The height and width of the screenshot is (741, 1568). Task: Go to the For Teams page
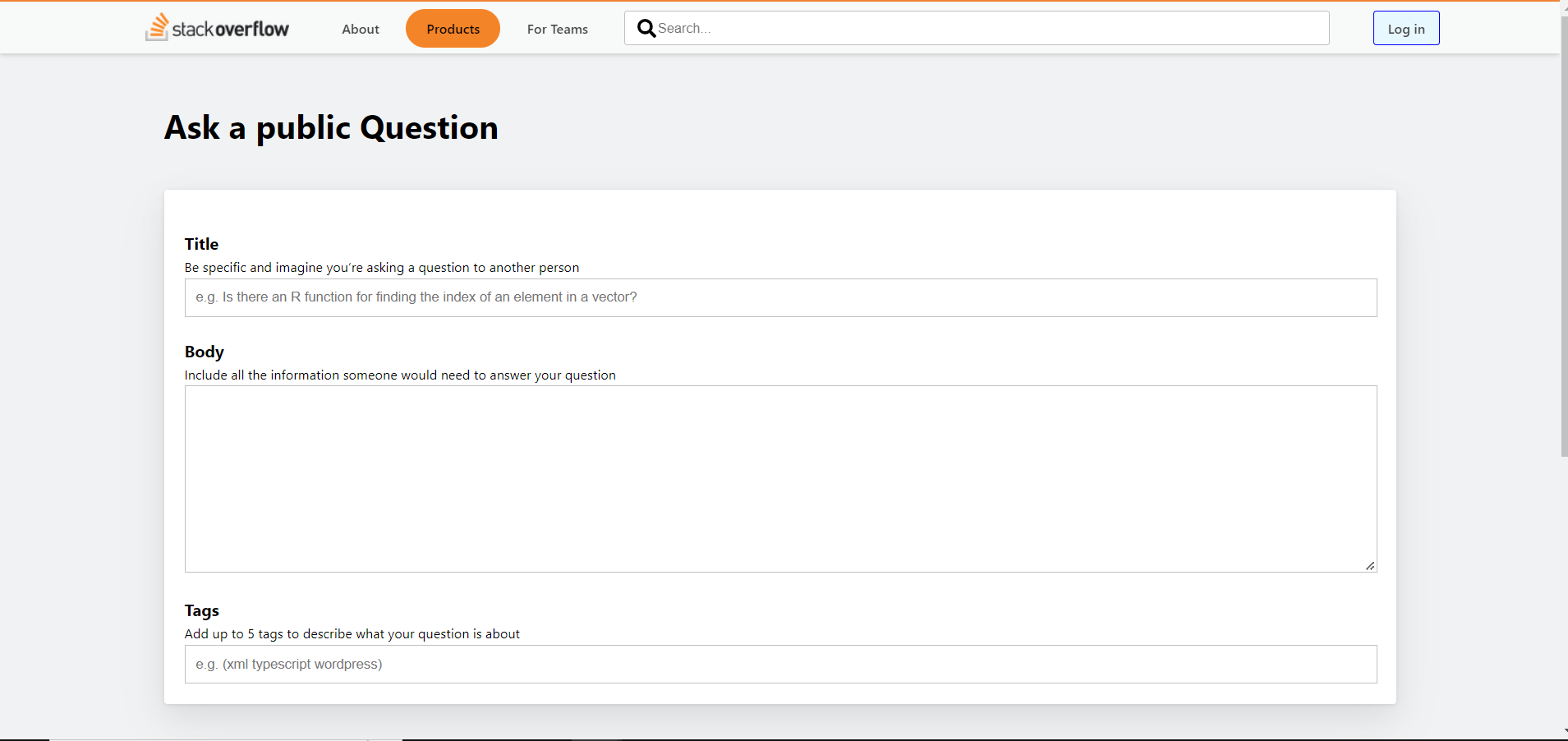pyautogui.click(x=557, y=30)
